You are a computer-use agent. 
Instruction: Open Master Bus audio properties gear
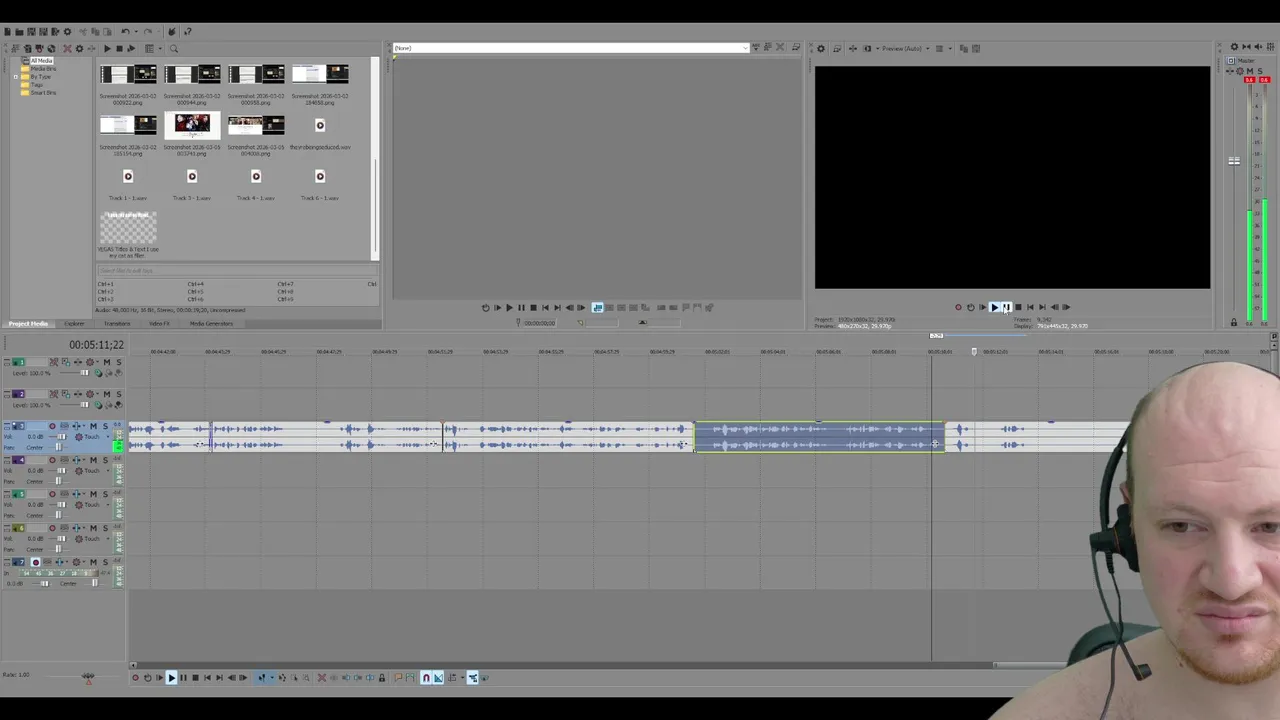coord(1234,46)
